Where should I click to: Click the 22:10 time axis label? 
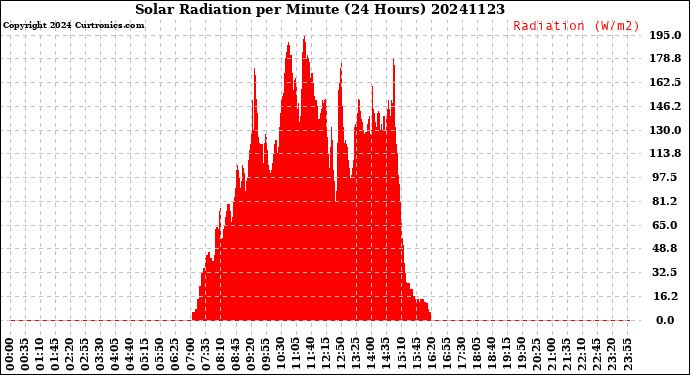(581, 355)
